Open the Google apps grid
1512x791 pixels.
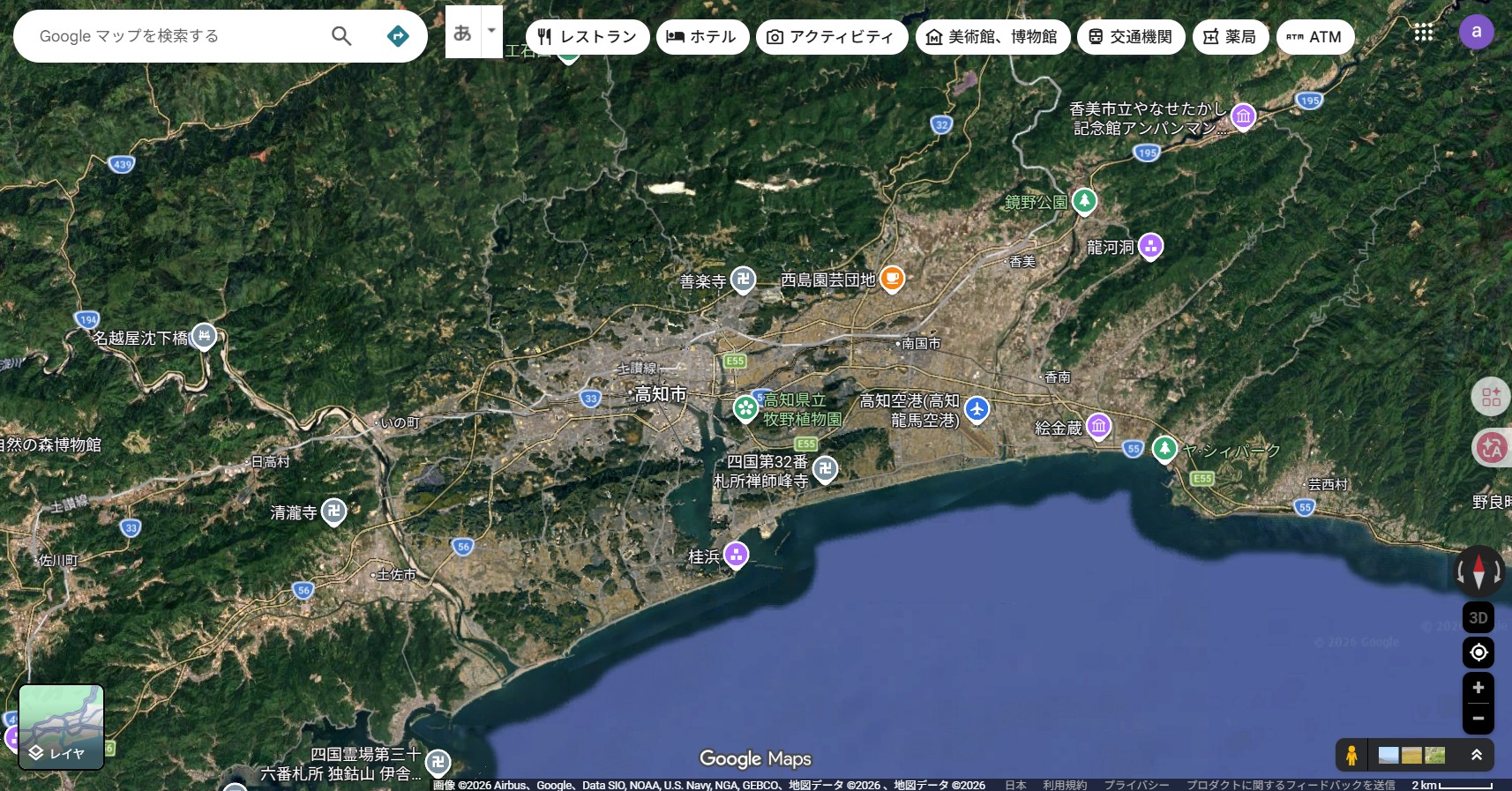[x=1423, y=34]
